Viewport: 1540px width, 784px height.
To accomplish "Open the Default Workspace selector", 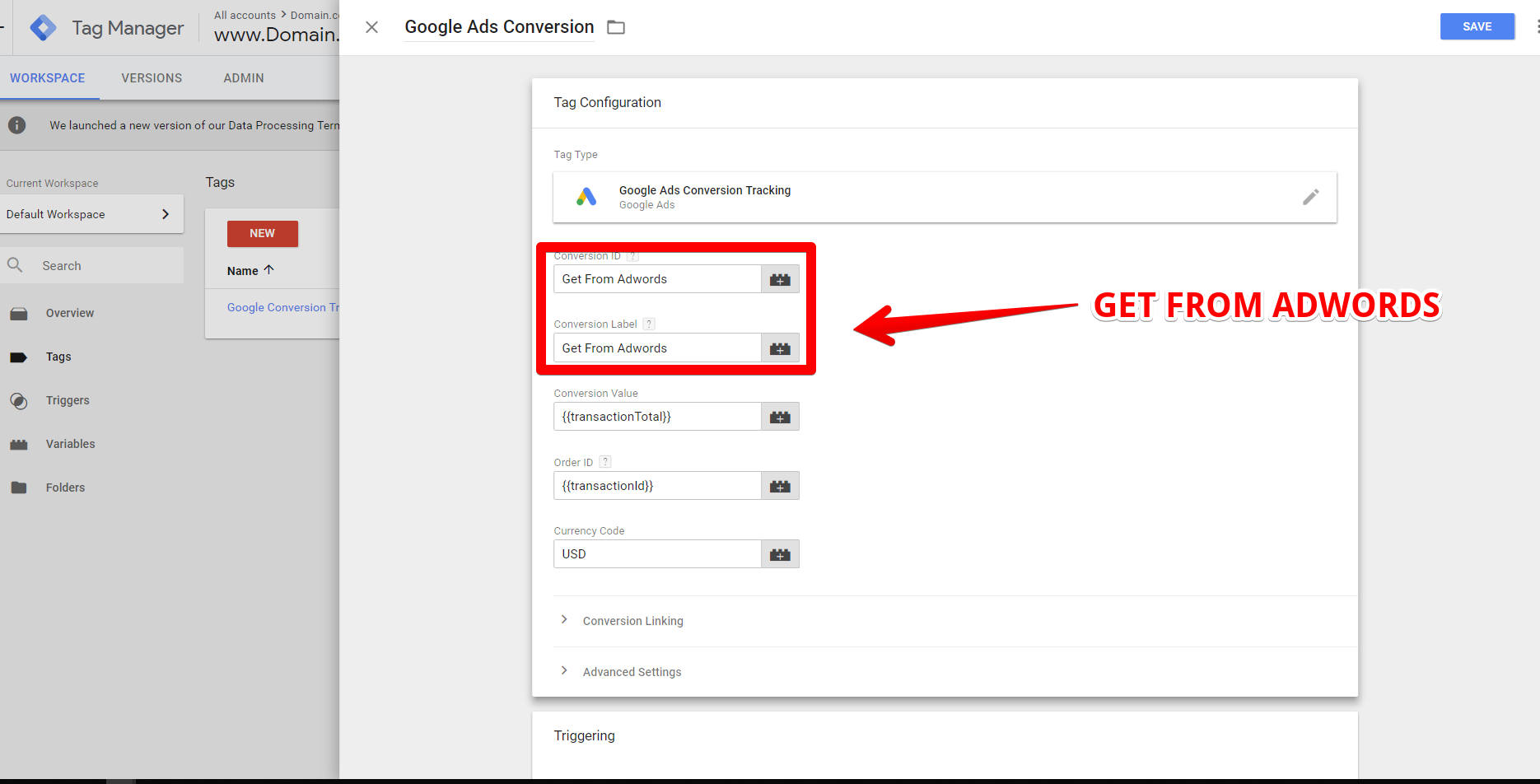I will click(91, 214).
